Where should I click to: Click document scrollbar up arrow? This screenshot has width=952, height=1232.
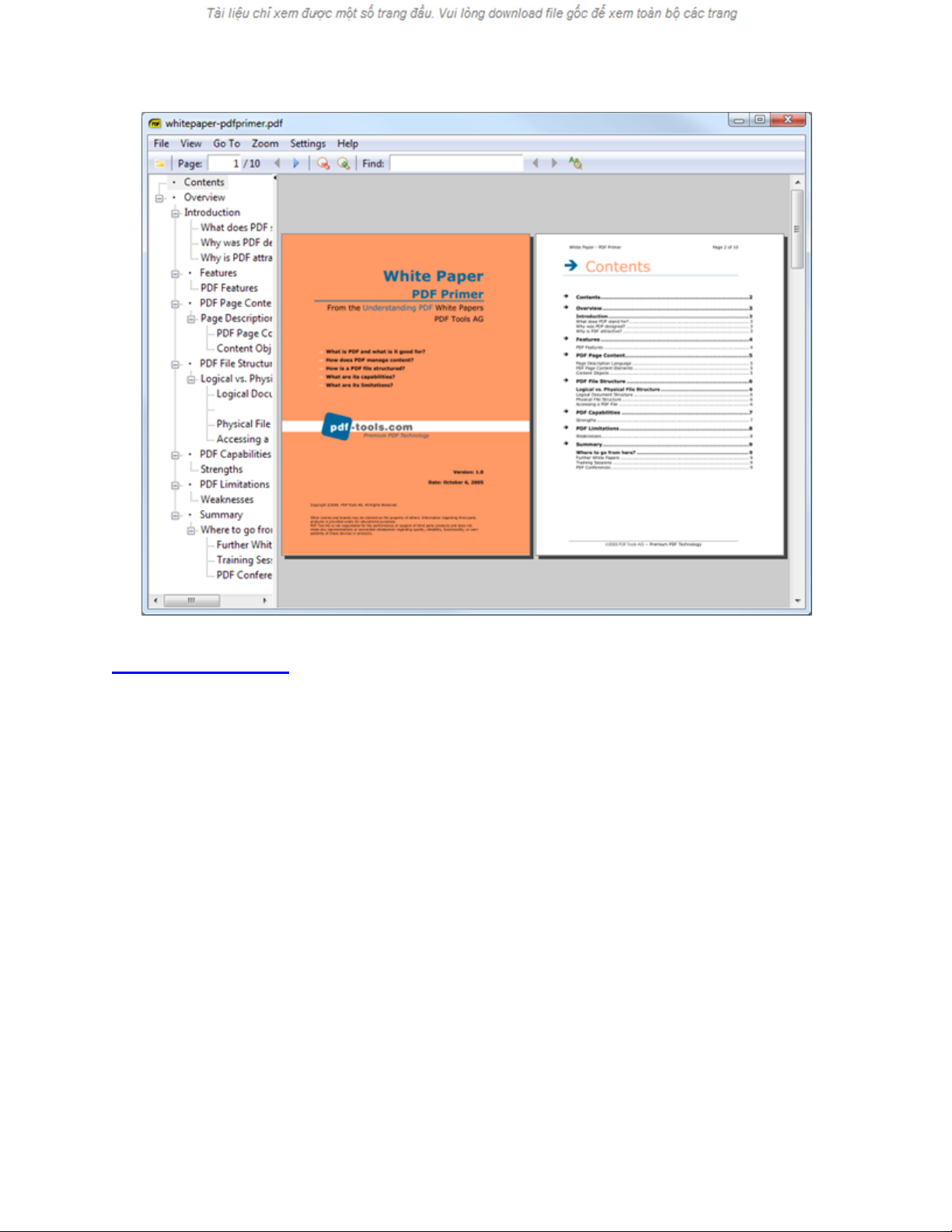[797, 182]
